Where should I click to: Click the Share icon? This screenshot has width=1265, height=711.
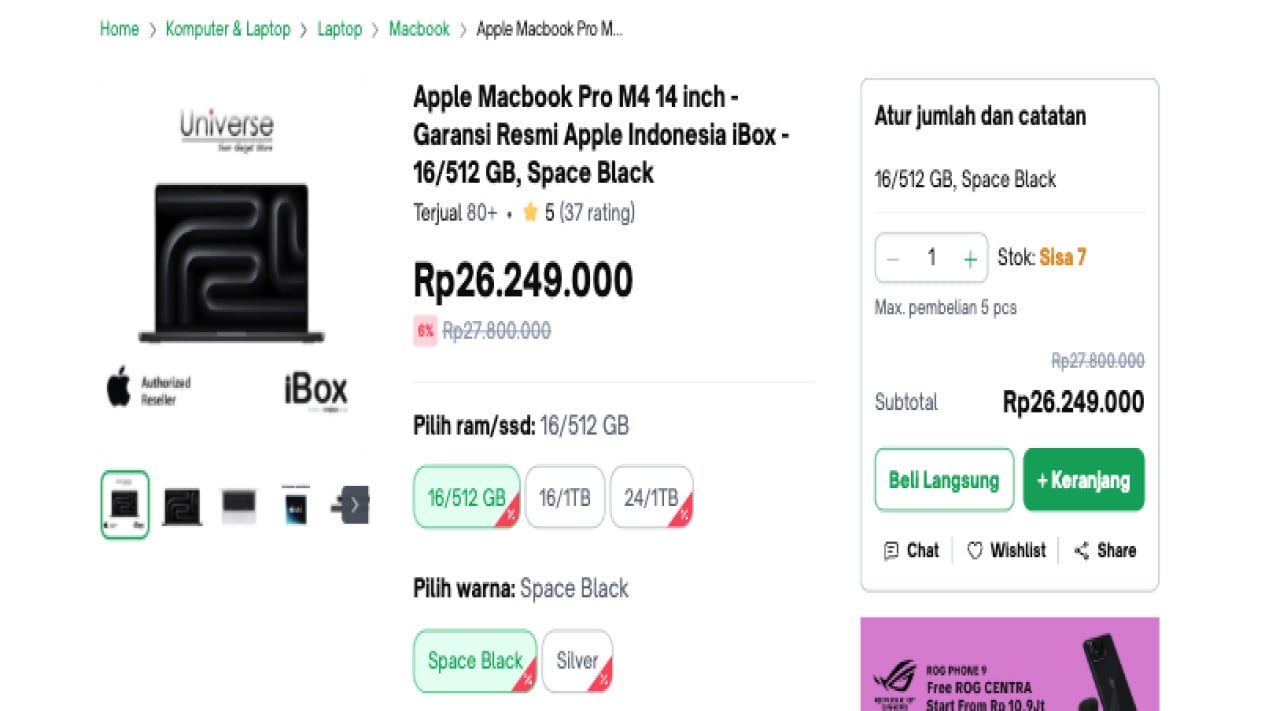tap(1081, 550)
